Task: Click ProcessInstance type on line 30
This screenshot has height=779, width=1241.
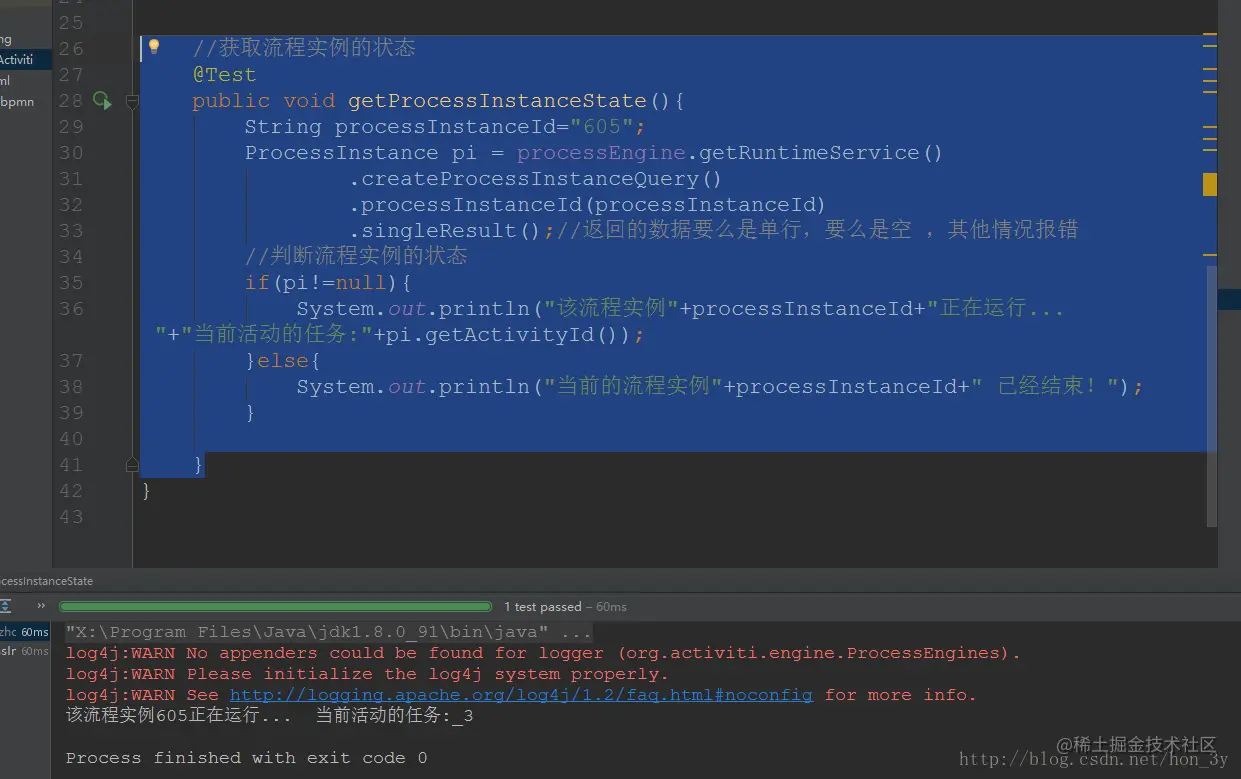Action: tap(341, 153)
